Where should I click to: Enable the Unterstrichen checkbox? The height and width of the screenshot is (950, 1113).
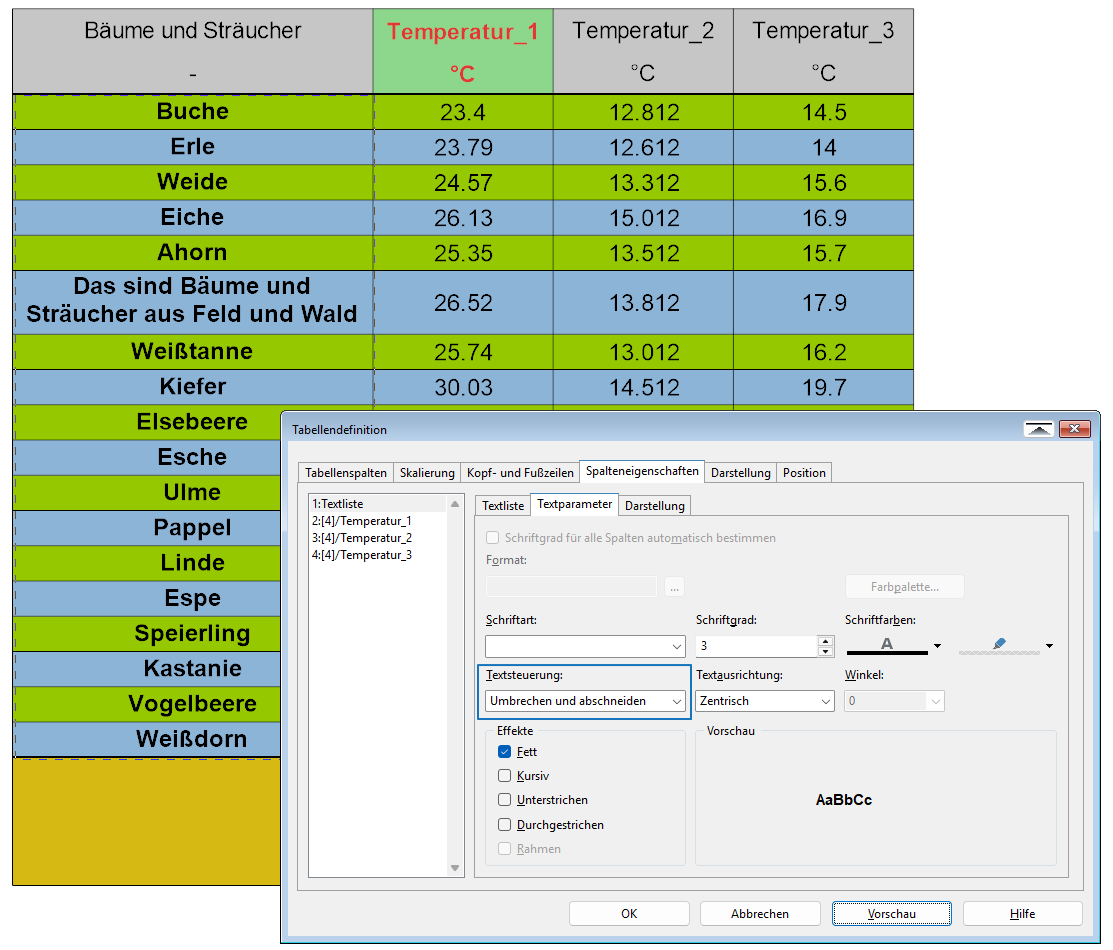(x=504, y=800)
